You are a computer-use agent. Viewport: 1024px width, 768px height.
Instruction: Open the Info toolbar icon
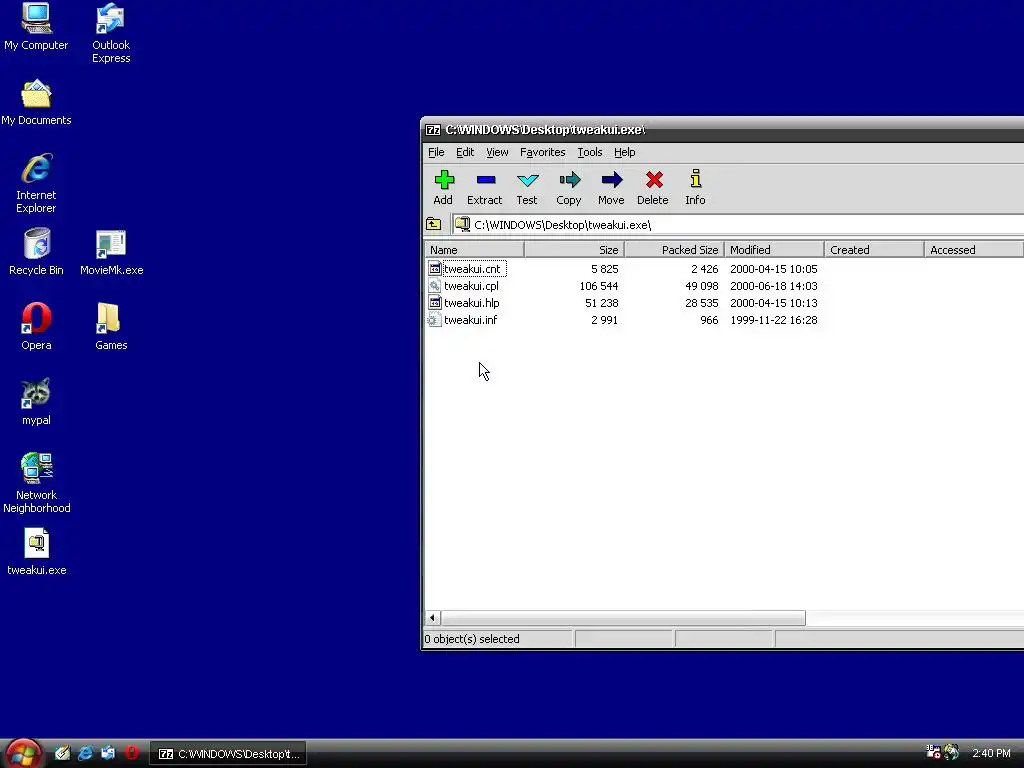[x=696, y=179]
